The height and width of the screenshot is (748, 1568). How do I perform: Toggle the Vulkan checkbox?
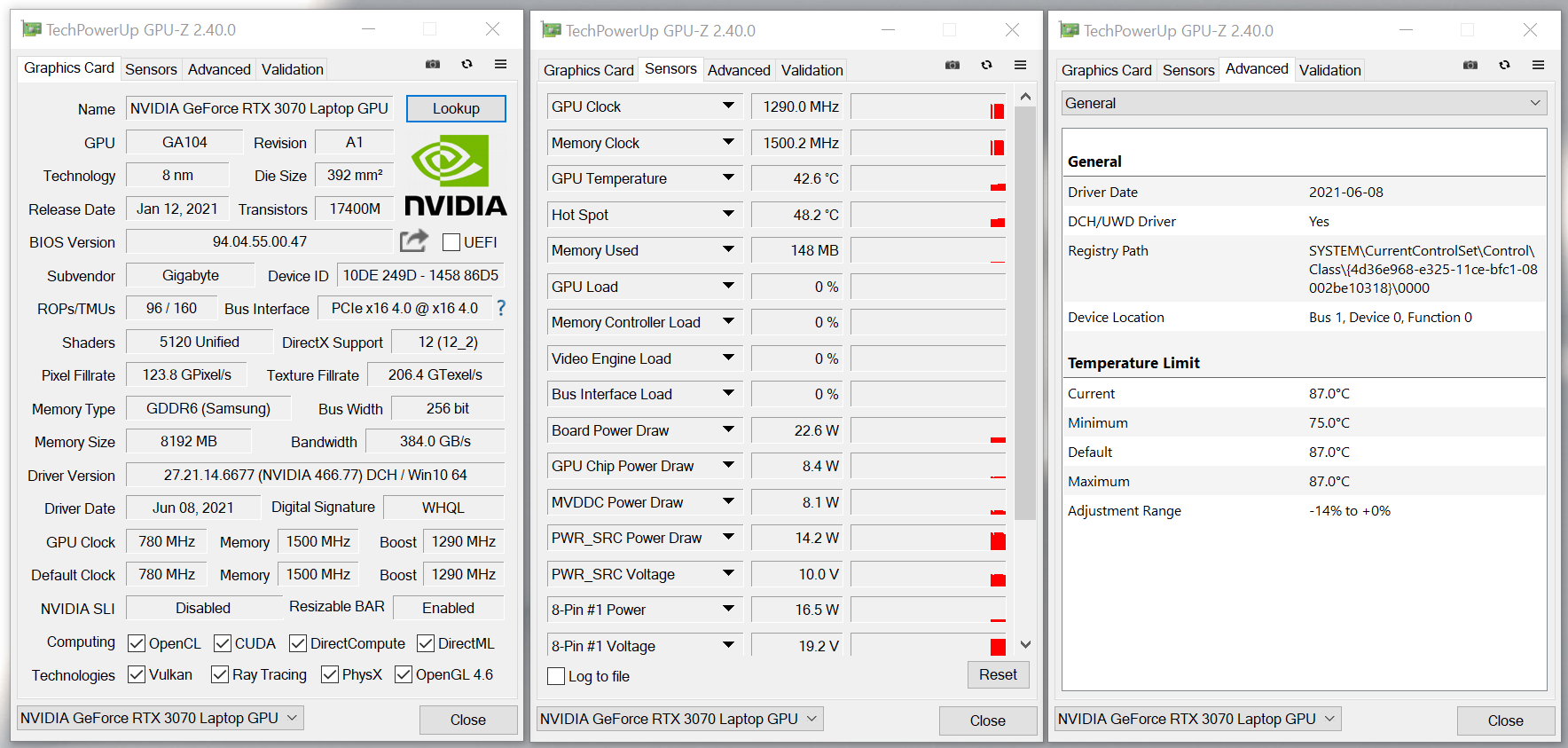(x=137, y=674)
